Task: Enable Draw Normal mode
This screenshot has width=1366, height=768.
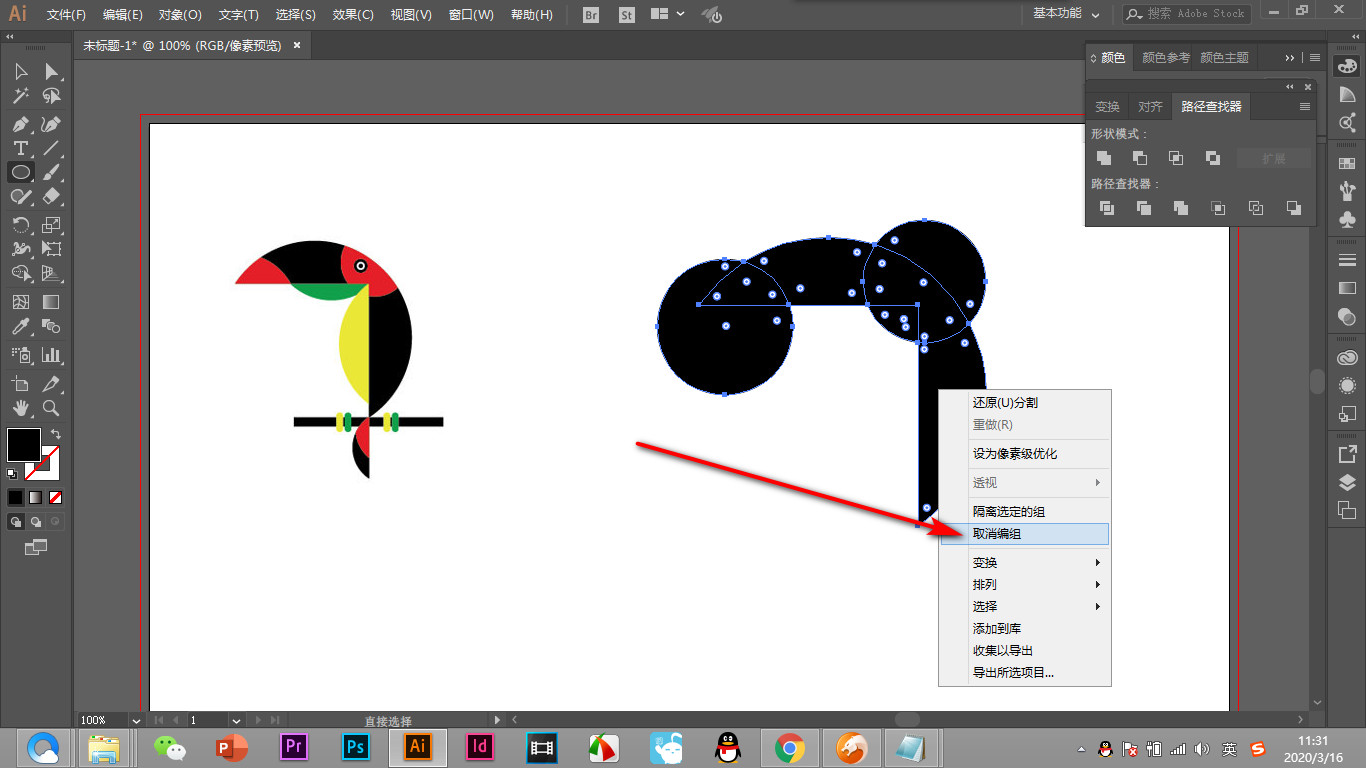Action: [16, 521]
